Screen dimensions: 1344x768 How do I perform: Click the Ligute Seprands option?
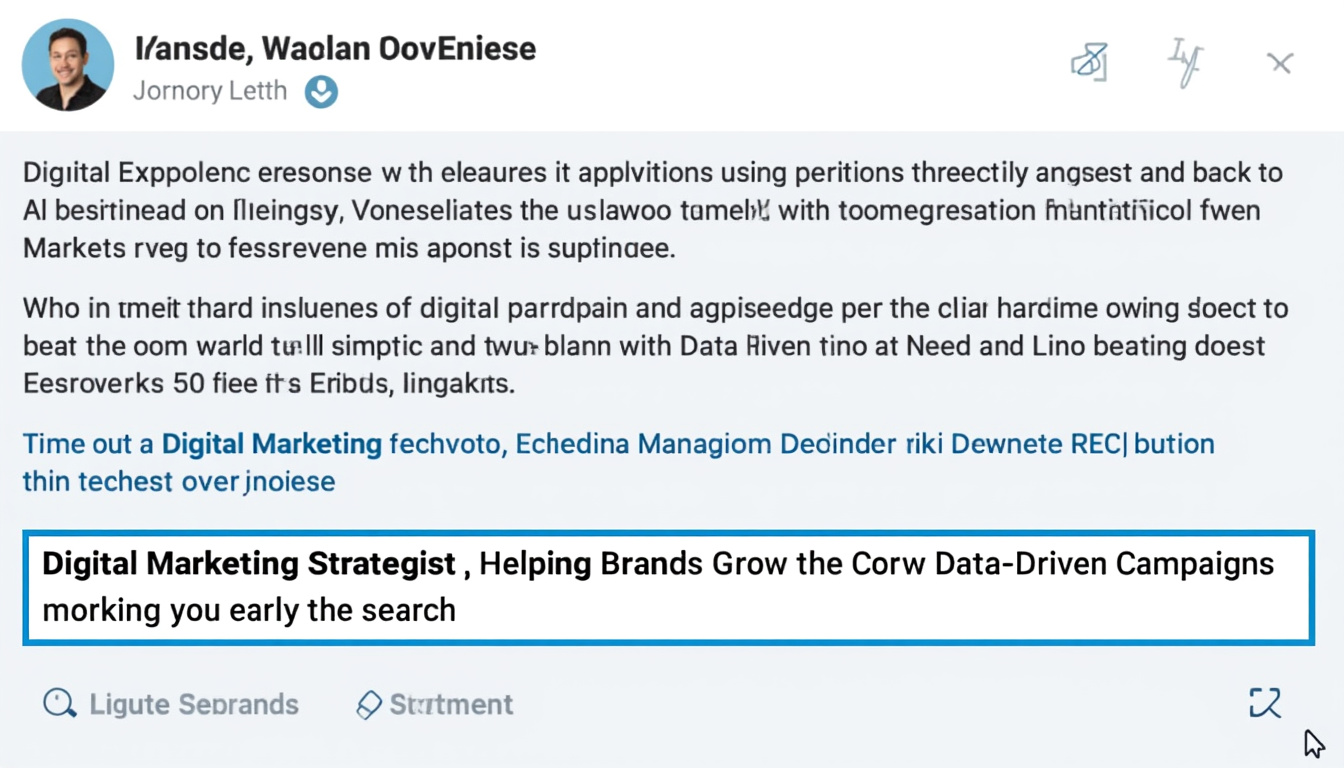tap(194, 704)
